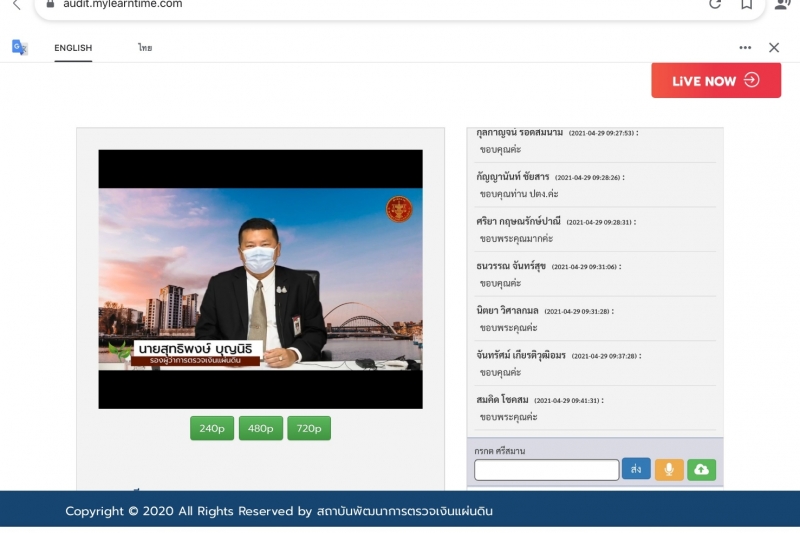Click the green cloud upload button
This screenshot has height=533, width=800.
coord(701,469)
